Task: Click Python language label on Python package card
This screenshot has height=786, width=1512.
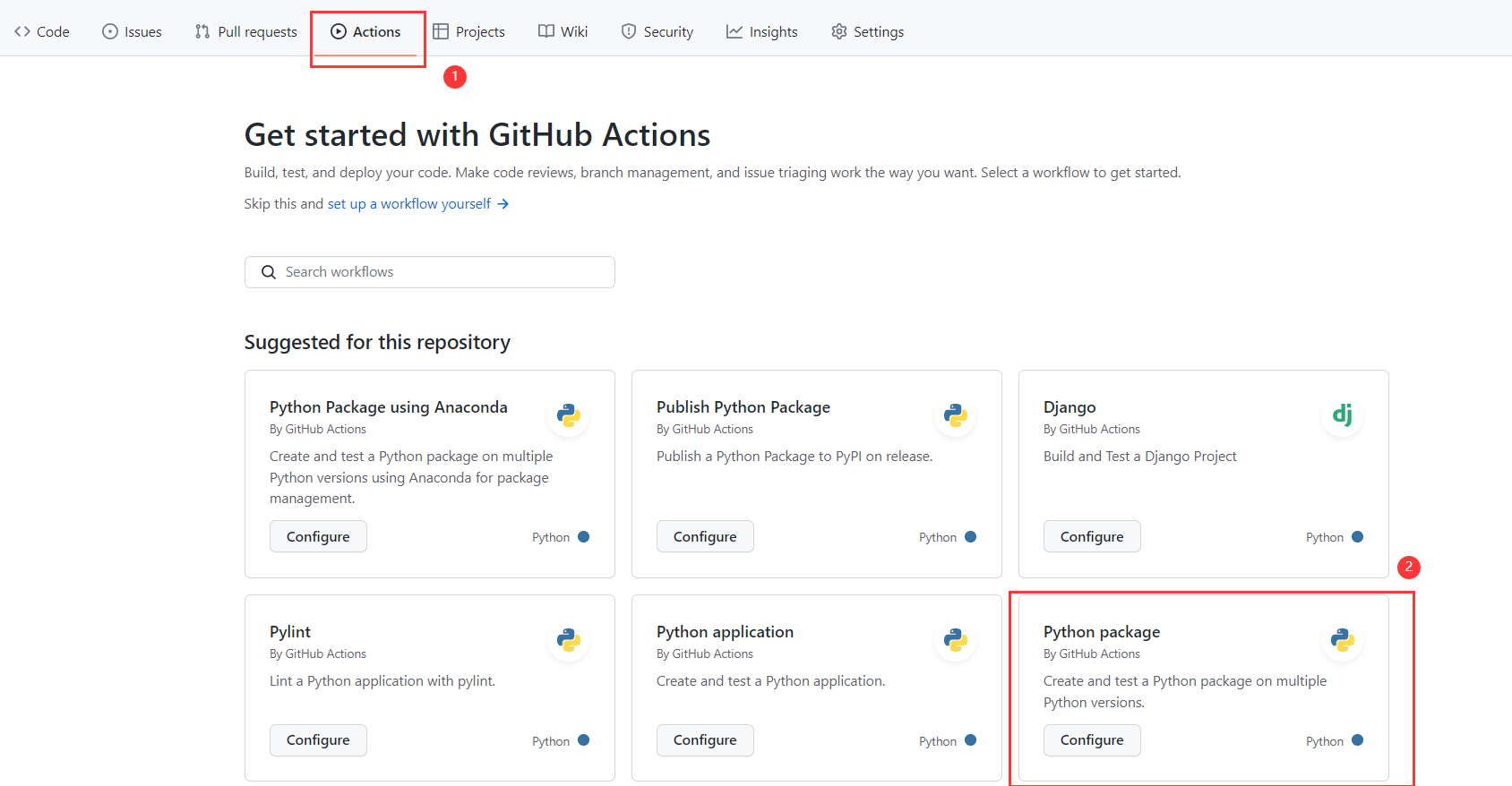Action: click(1325, 741)
